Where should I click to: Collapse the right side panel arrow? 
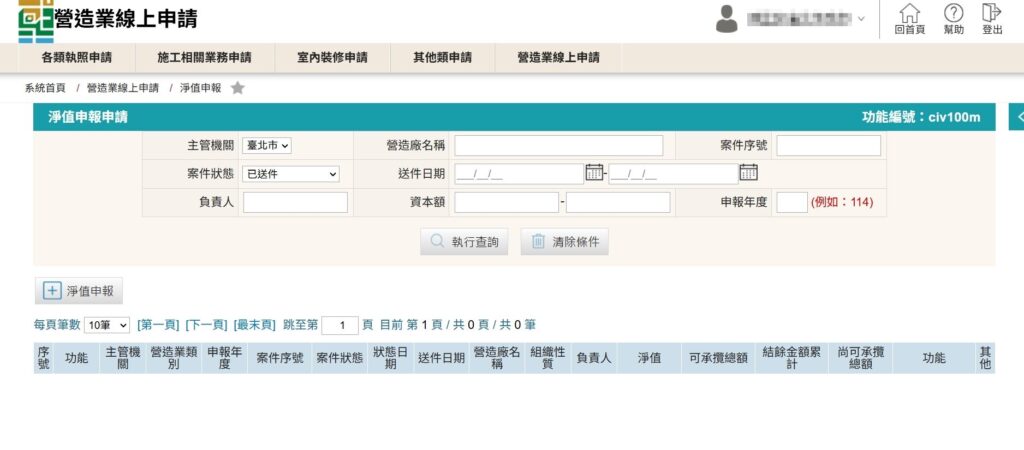[x=1018, y=117]
